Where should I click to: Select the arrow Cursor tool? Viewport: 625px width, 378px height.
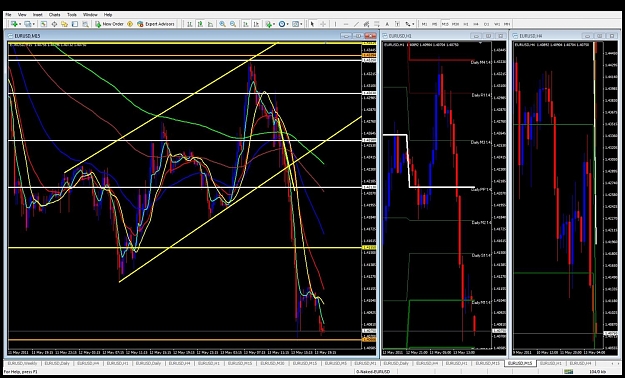(x=312, y=24)
